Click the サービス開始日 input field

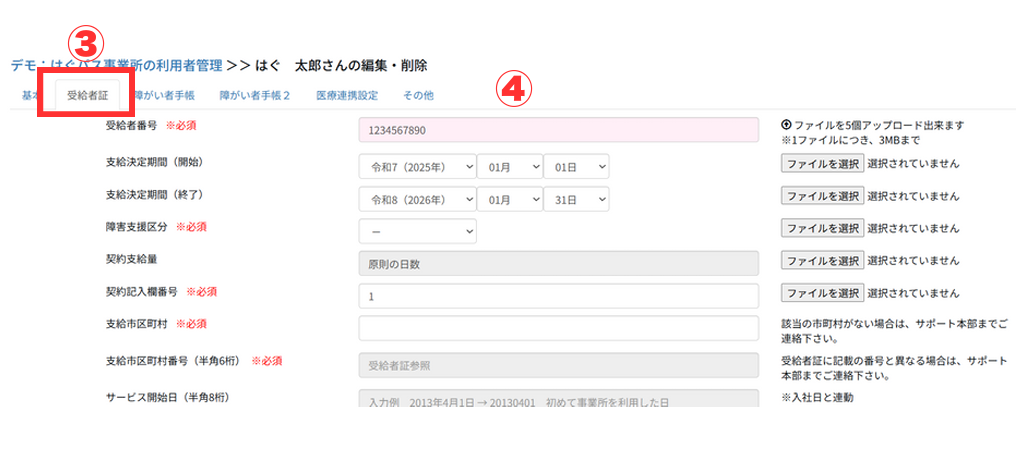558,400
